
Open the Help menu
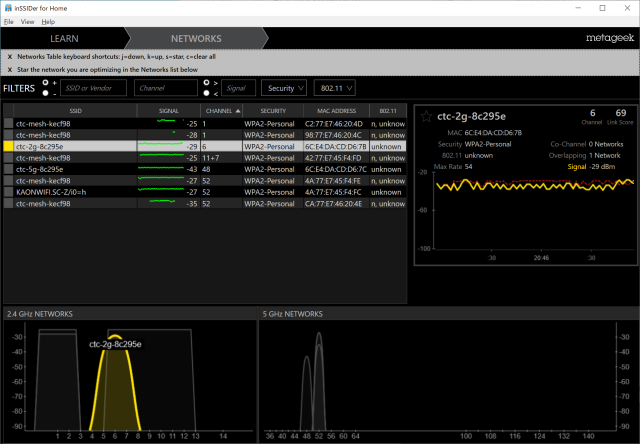pyautogui.click(x=48, y=22)
